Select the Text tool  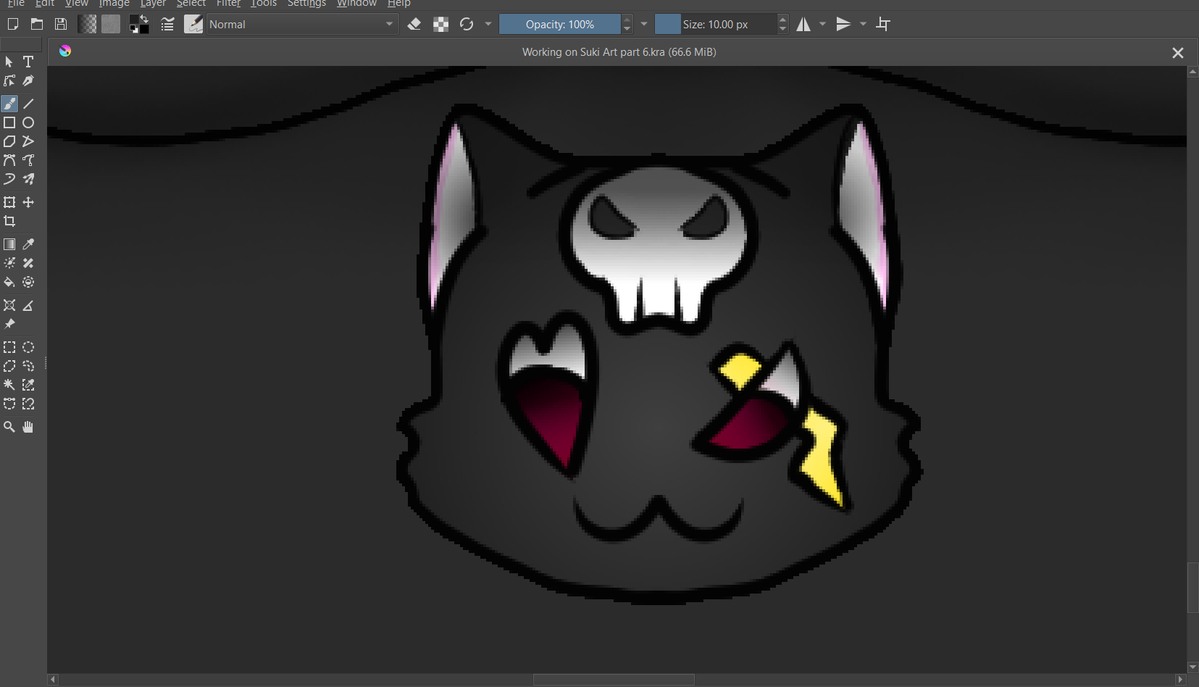(x=28, y=62)
